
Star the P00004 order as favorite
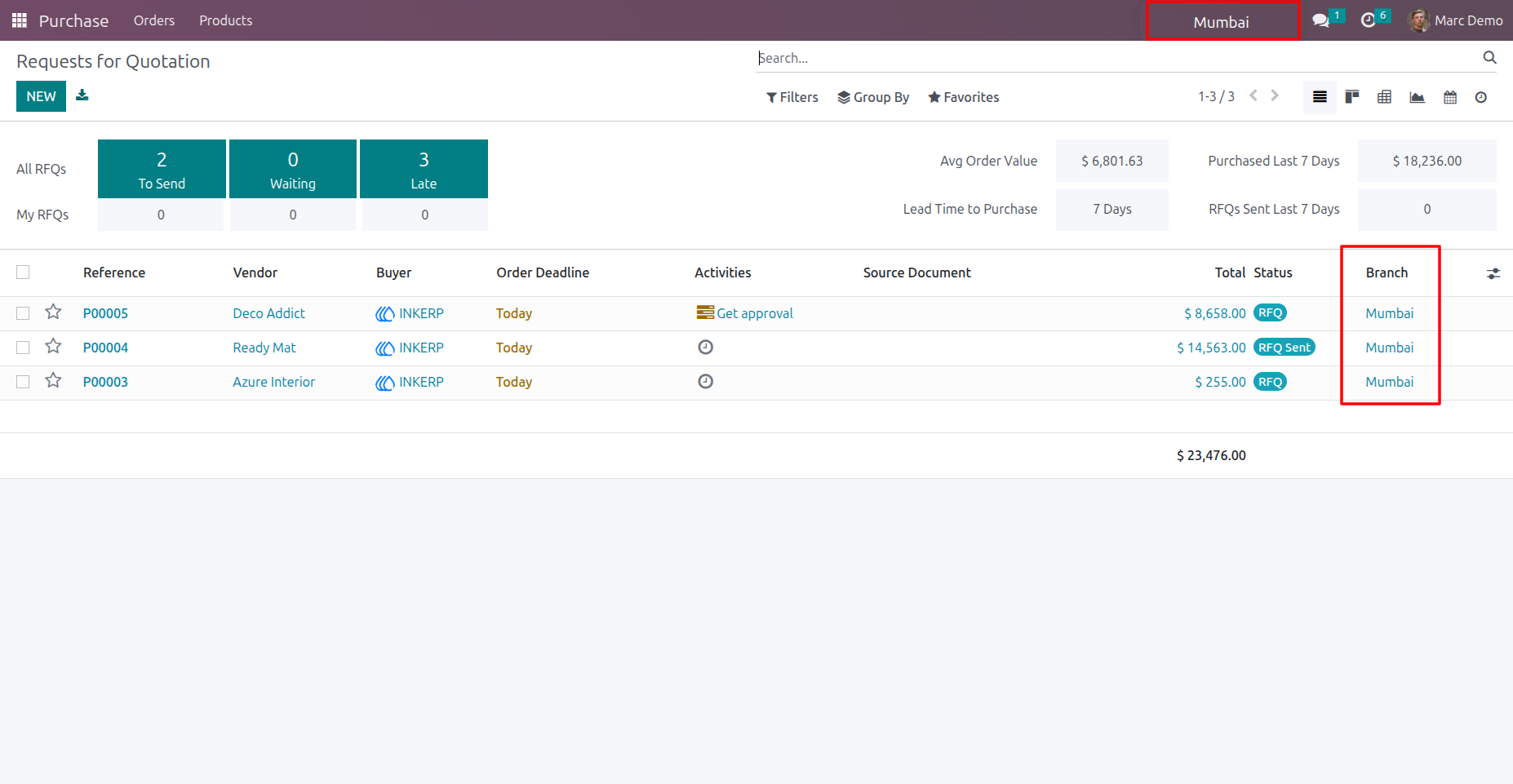pyautogui.click(x=53, y=346)
